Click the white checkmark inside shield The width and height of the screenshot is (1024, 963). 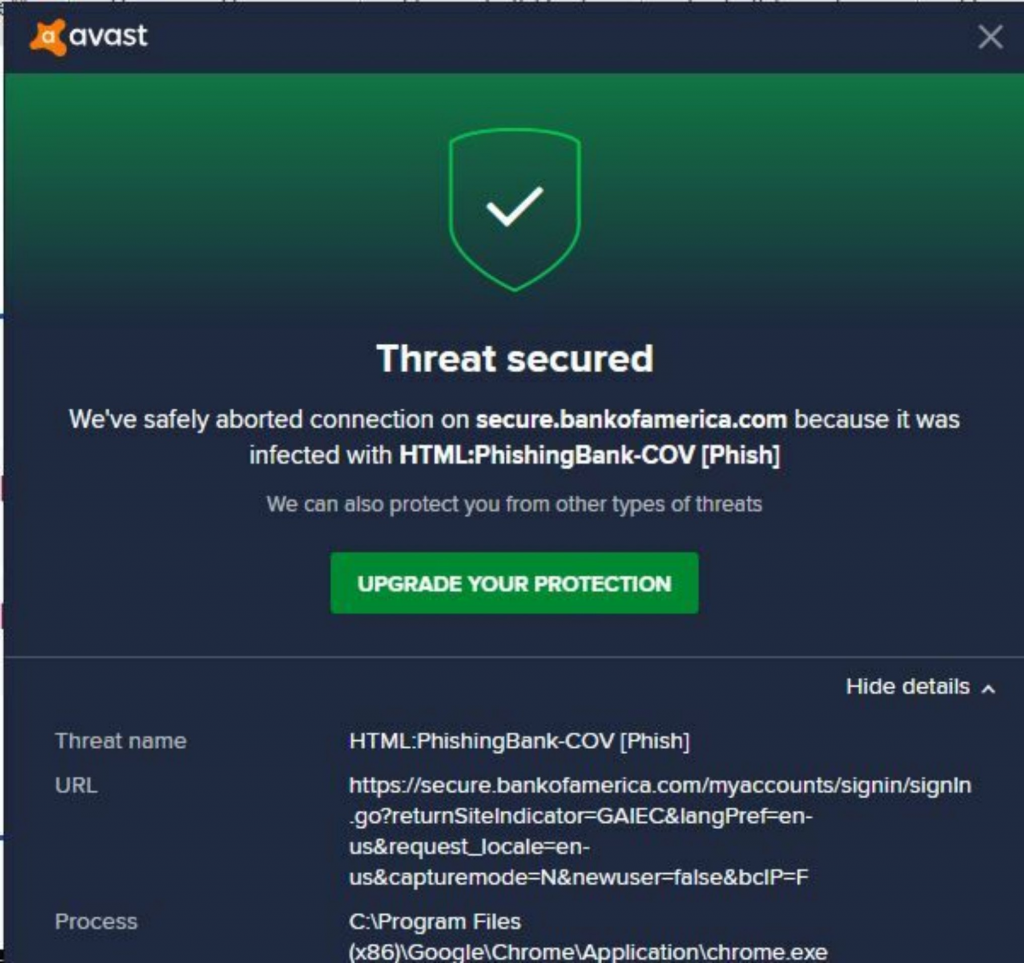(515, 206)
